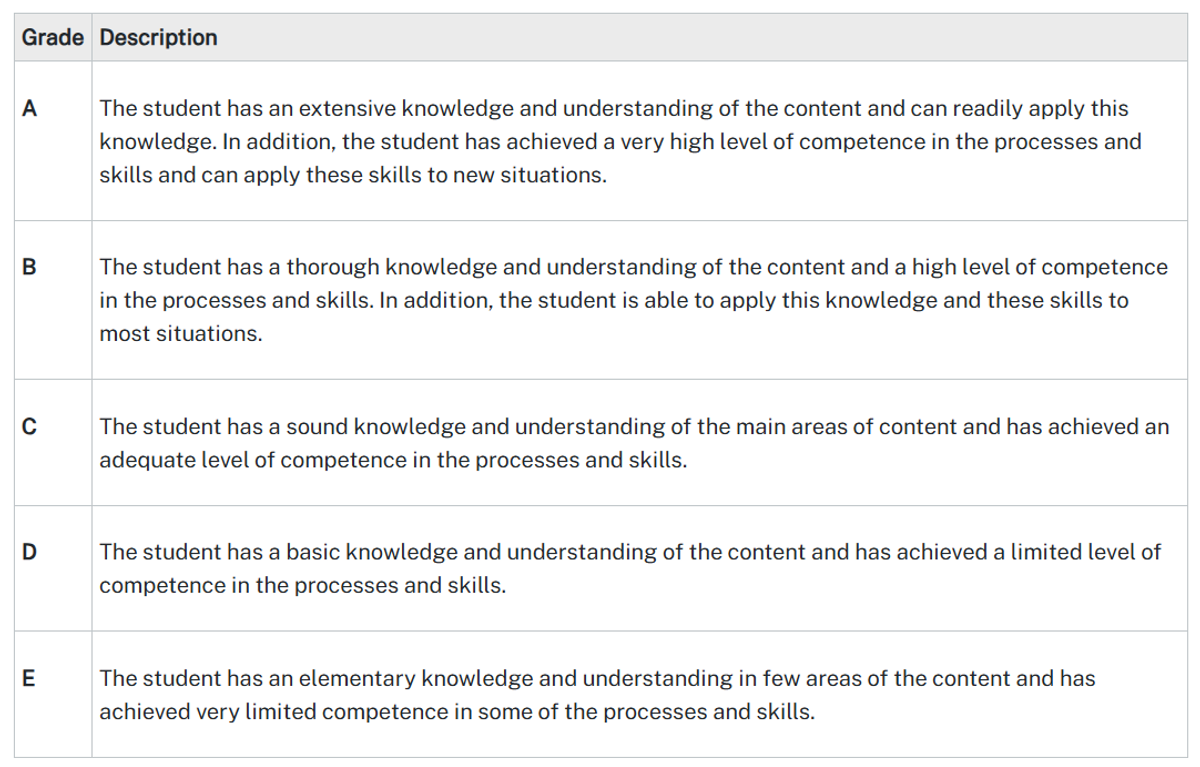The width and height of the screenshot is (1200, 767).
Task: Click 'thorough knowledge' in grade B row
Action: [375, 267]
